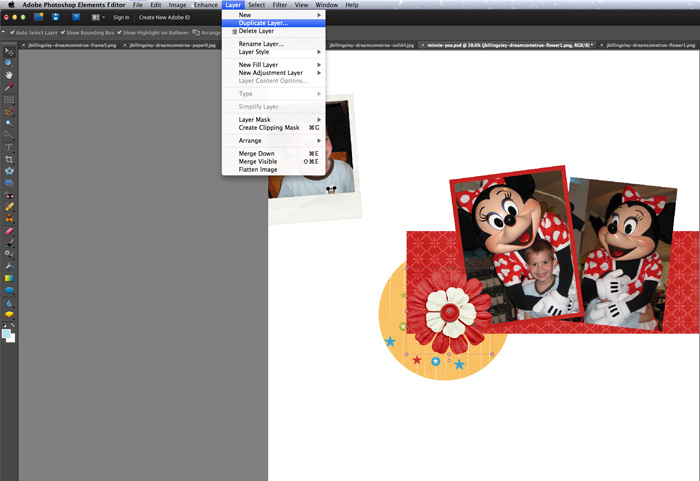Click the Save floppy disk icon
This screenshot has width=700, height=481.
(x=55, y=17)
